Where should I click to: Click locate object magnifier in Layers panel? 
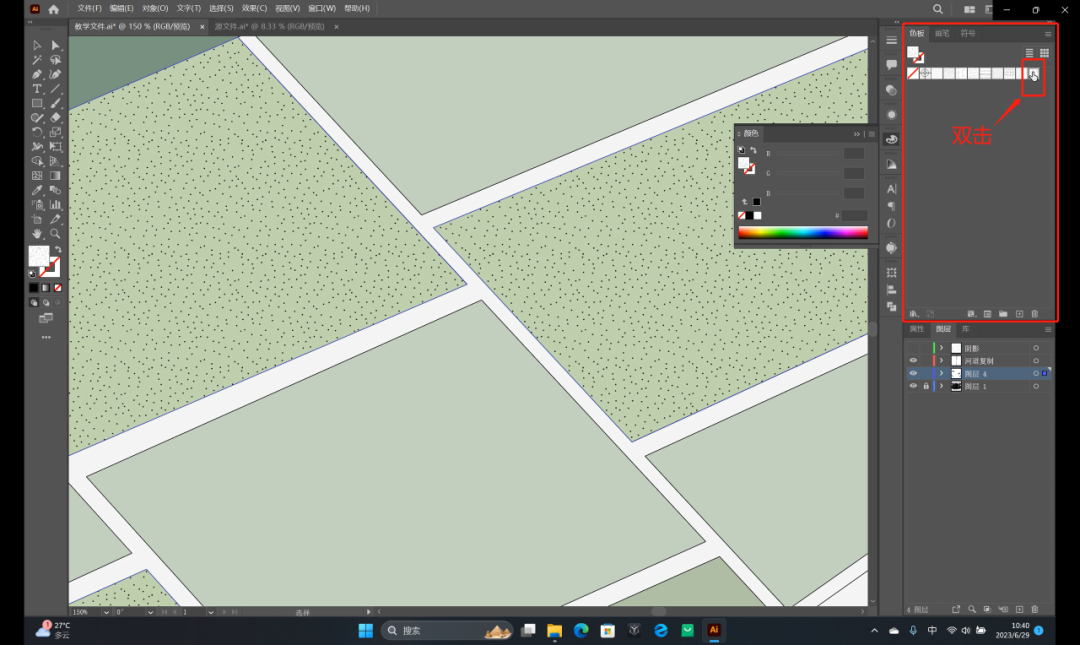(972, 610)
